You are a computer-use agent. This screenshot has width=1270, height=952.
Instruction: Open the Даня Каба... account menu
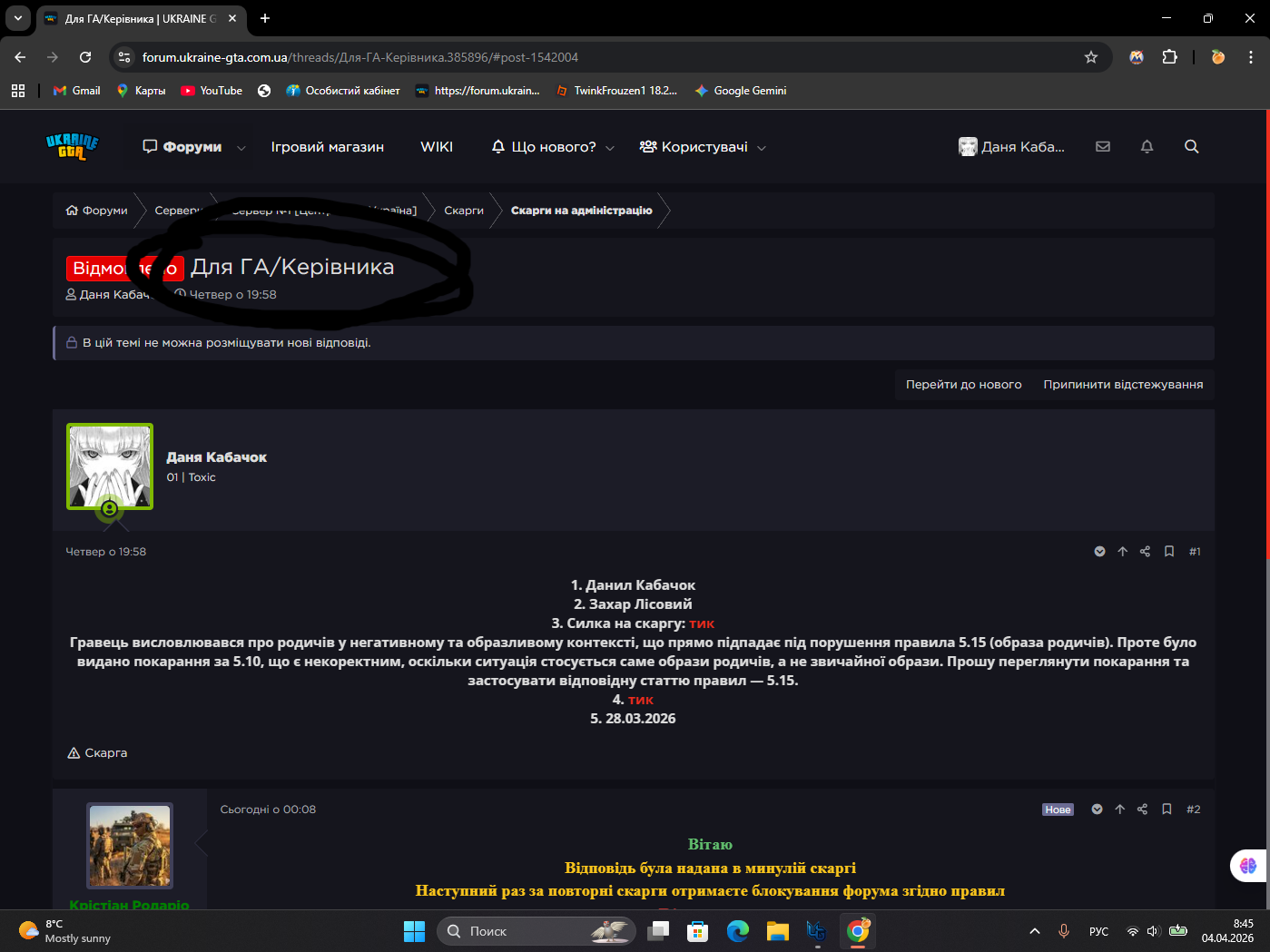(1011, 147)
